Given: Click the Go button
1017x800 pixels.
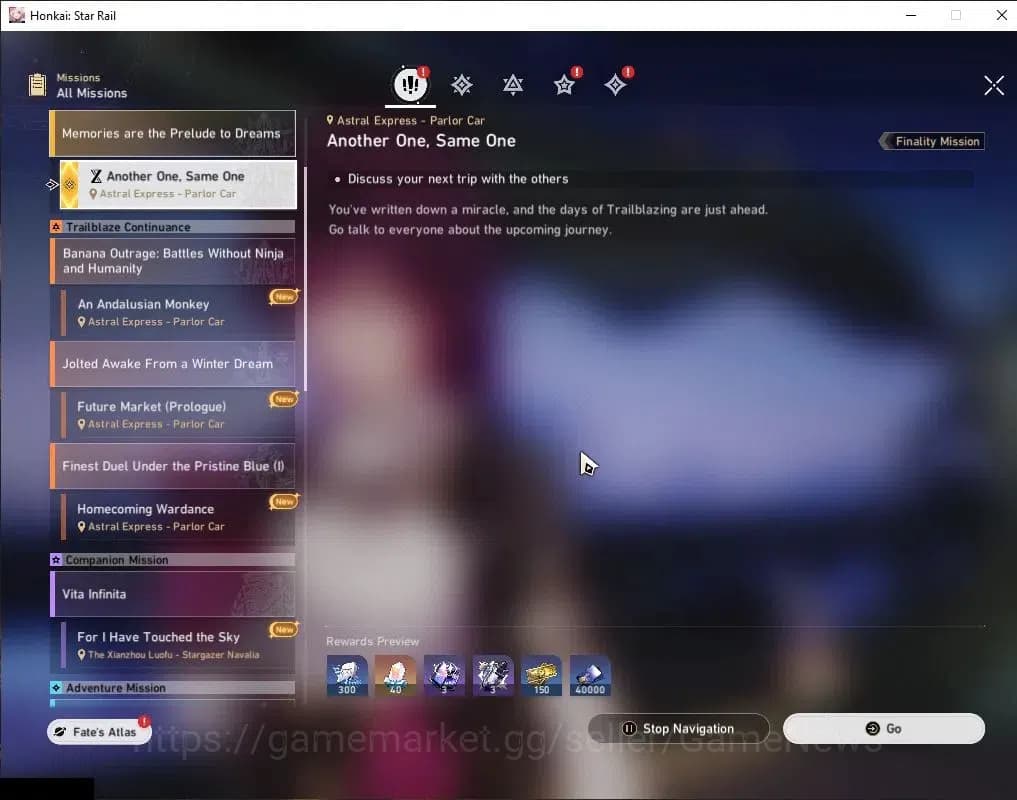Looking at the screenshot, I should coord(883,729).
